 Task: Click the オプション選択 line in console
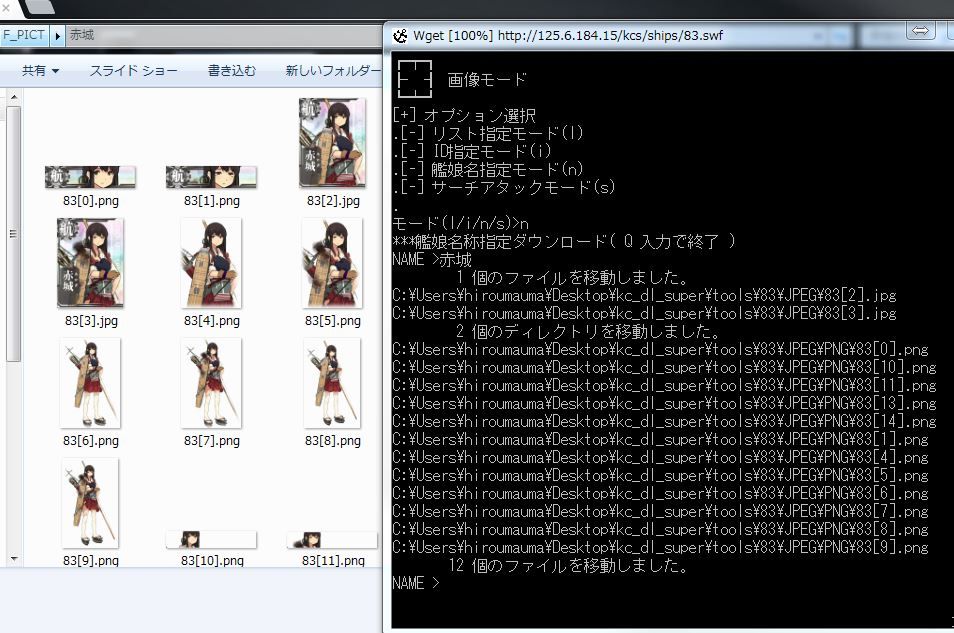[464, 115]
